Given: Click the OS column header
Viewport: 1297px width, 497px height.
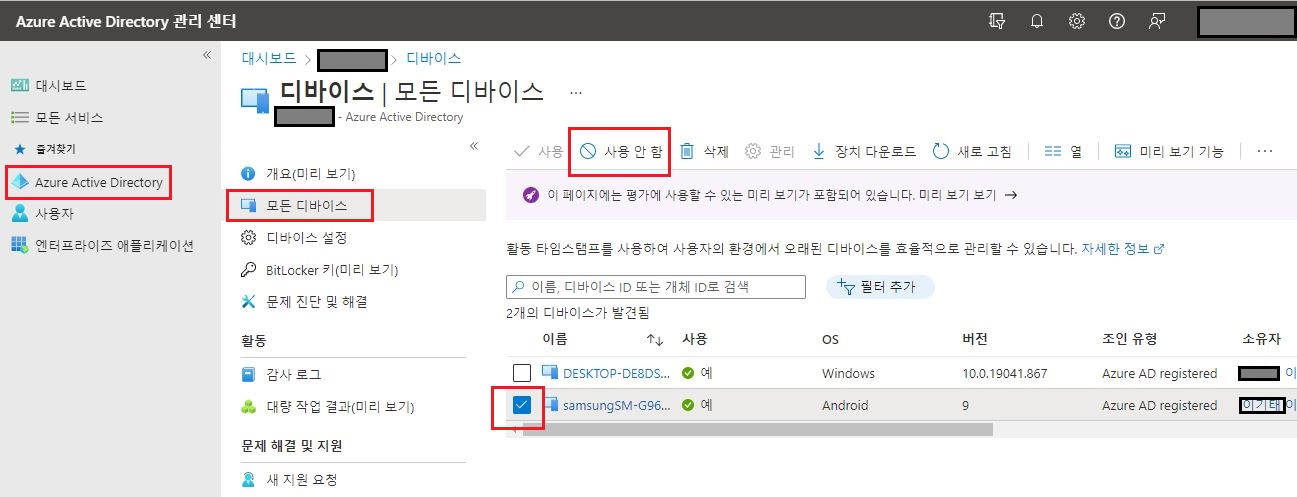Looking at the screenshot, I should pos(830,340).
